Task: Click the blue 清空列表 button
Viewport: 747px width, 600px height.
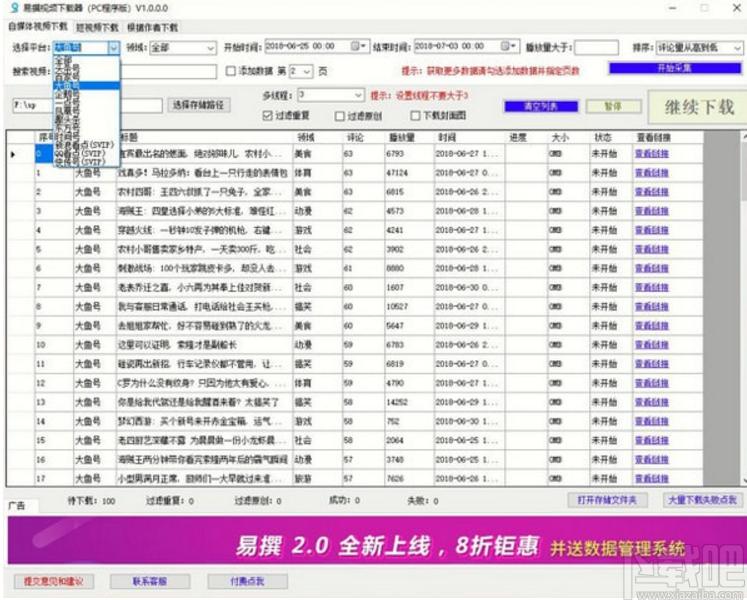Action: tap(541, 106)
